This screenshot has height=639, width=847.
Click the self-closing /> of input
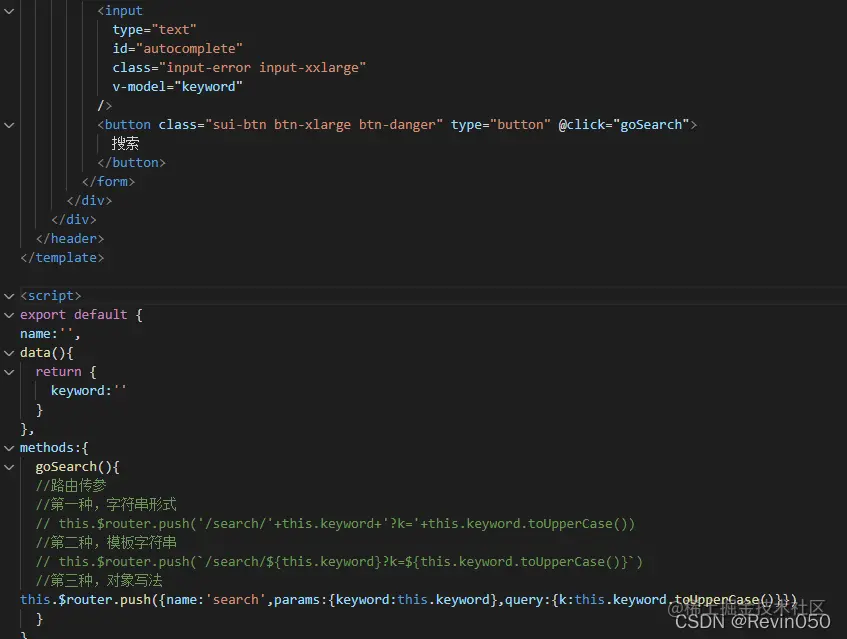(x=105, y=106)
